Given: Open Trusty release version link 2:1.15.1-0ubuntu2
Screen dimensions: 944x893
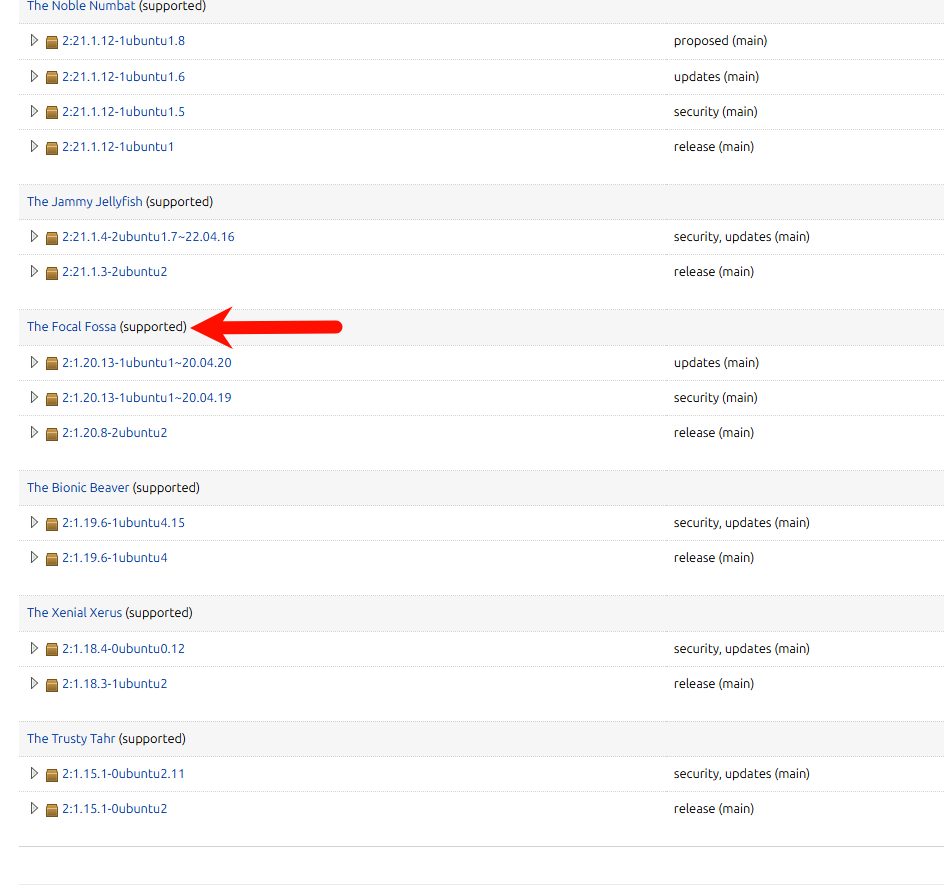Looking at the screenshot, I should click(x=114, y=808).
